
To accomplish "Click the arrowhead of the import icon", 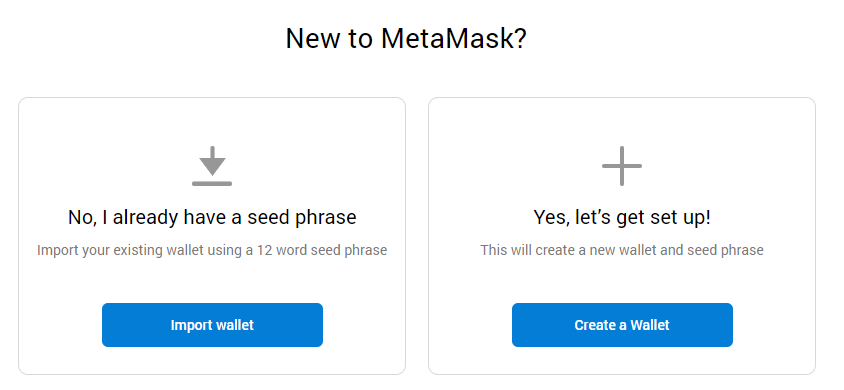I will click(212, 166).
